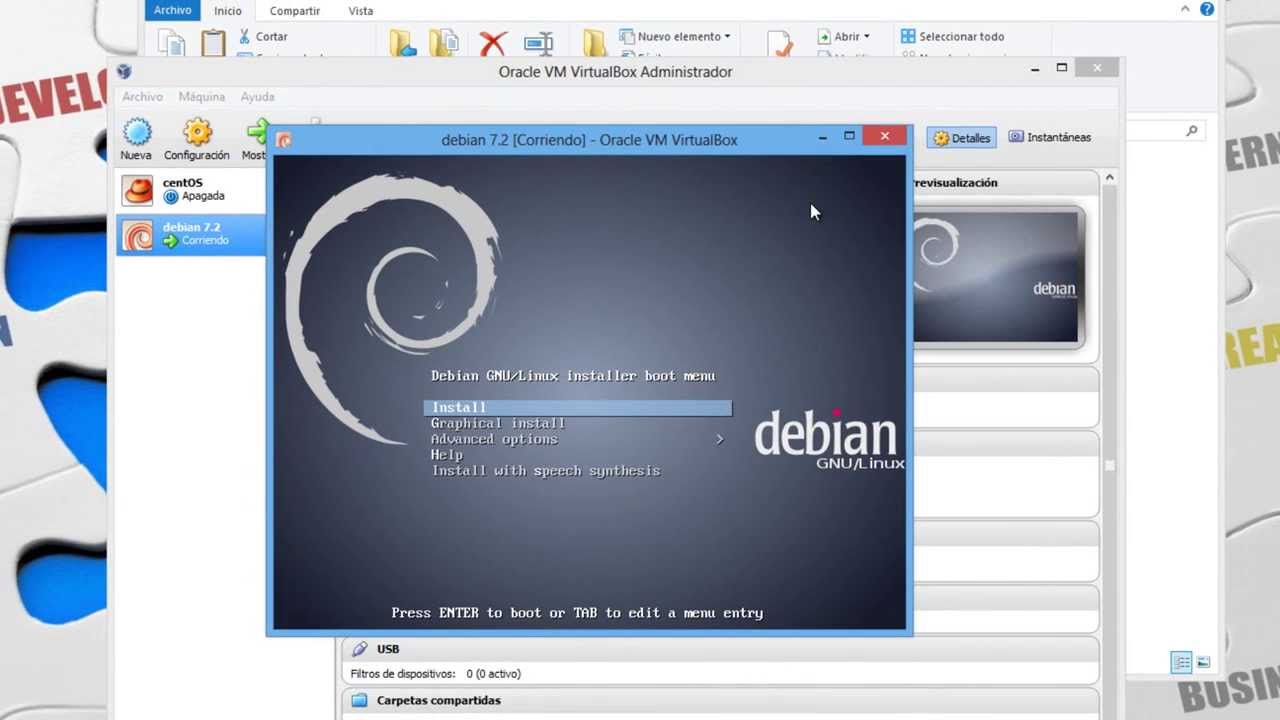Click Seleccionar todo in Explorer ribbon
1280x720 pixels.
952,36
